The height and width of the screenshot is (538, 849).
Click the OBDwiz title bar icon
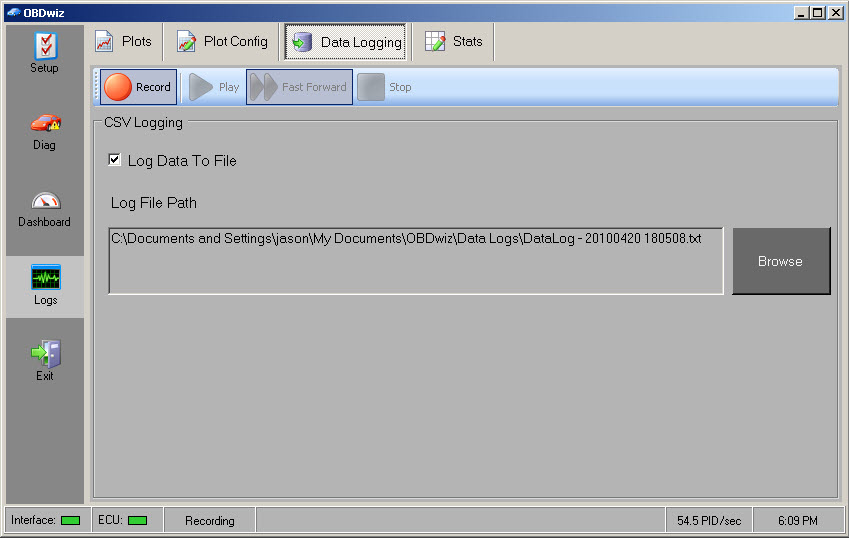pos(12,12)
